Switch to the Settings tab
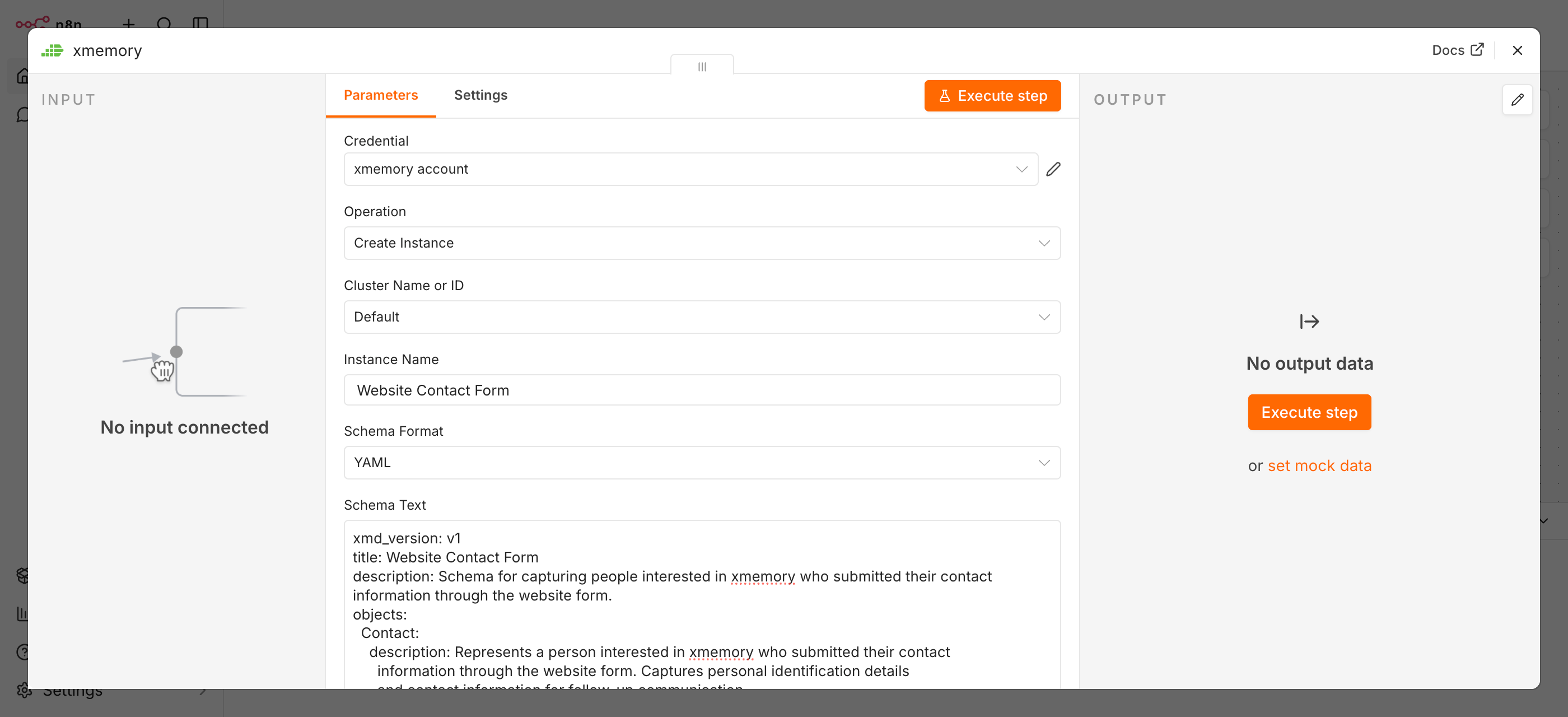This screenshot has height=717, width=1568. pos(480,95)
